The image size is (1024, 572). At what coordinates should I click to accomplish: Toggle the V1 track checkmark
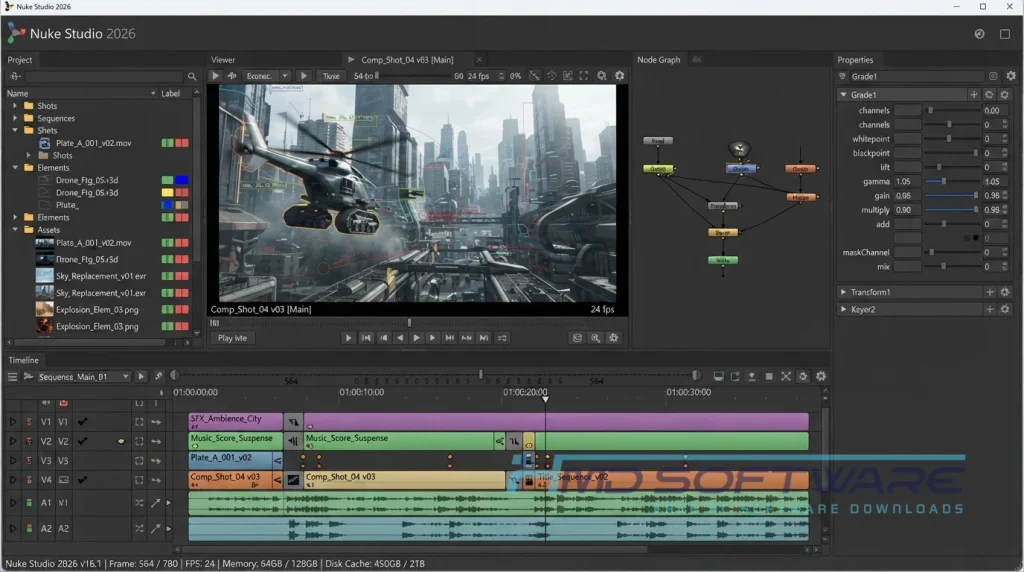click(82, 422)
